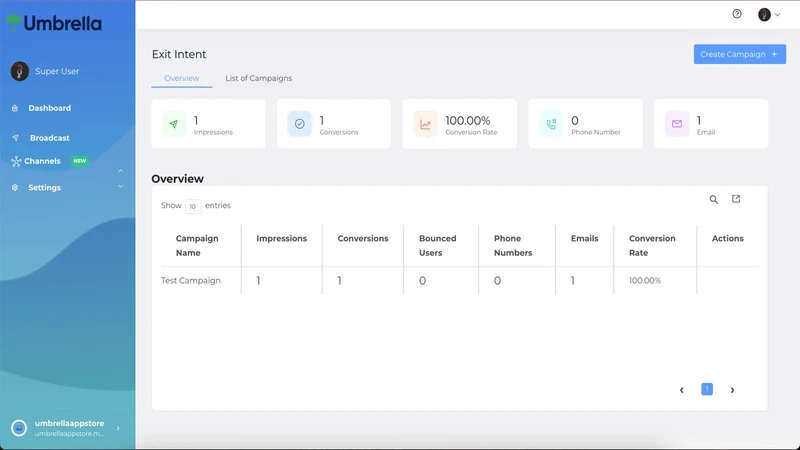Open the search icon in Overview table
This screenshot has height=450, width=800.
[714, 199]
